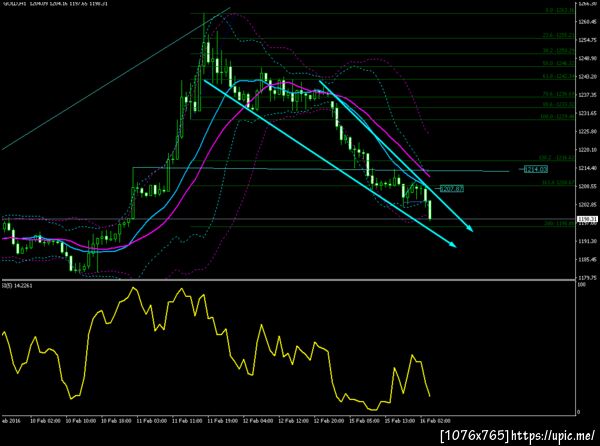Image resolution: width=600 pixels, height=446 pixels.
Task: Click the 1237.35 price axis value
Action: point(589,95)
